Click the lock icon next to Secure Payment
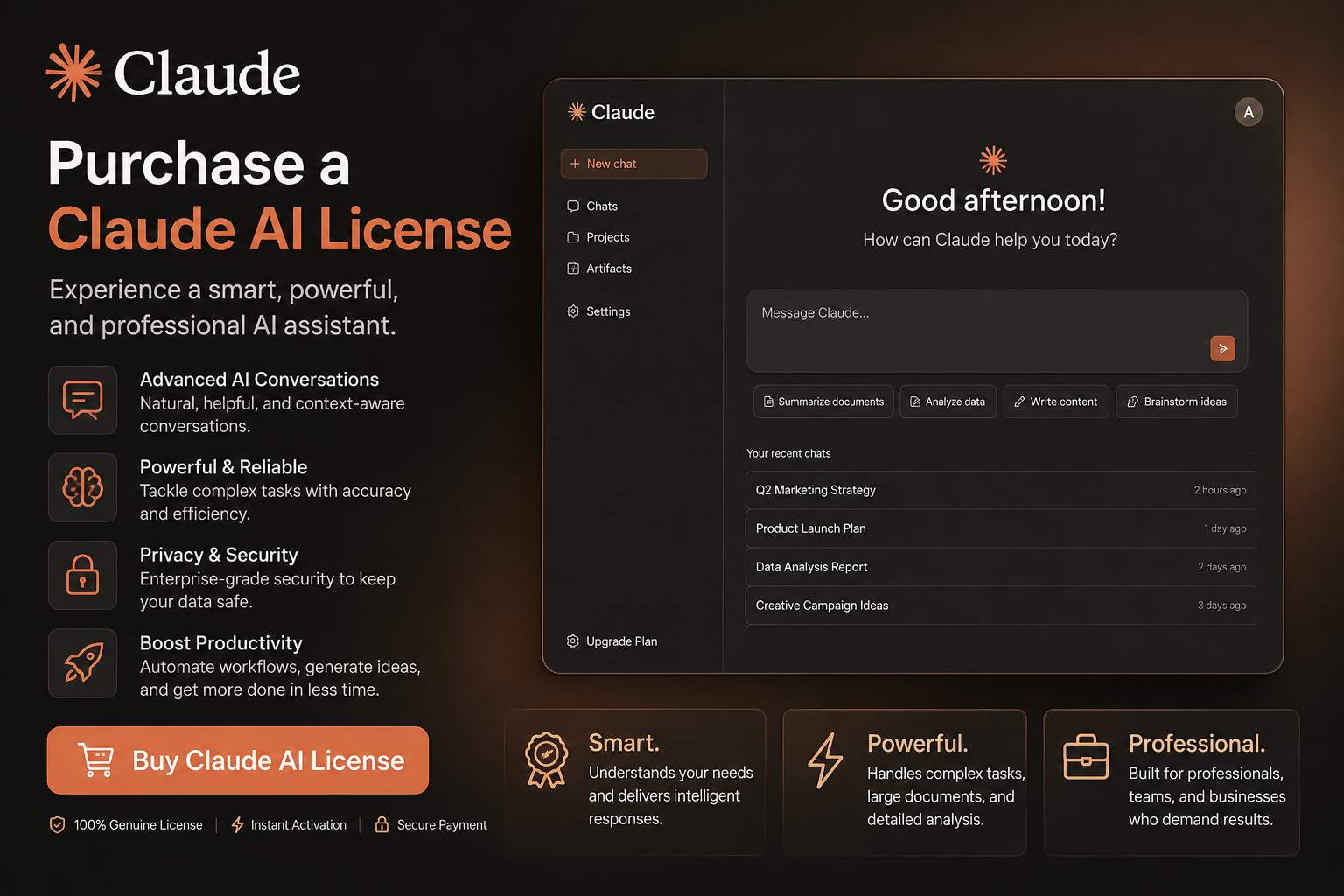 (381, 824)
